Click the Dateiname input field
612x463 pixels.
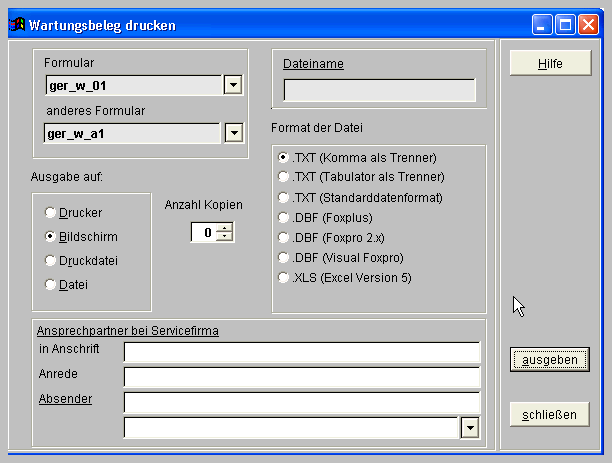coord(379,90)
